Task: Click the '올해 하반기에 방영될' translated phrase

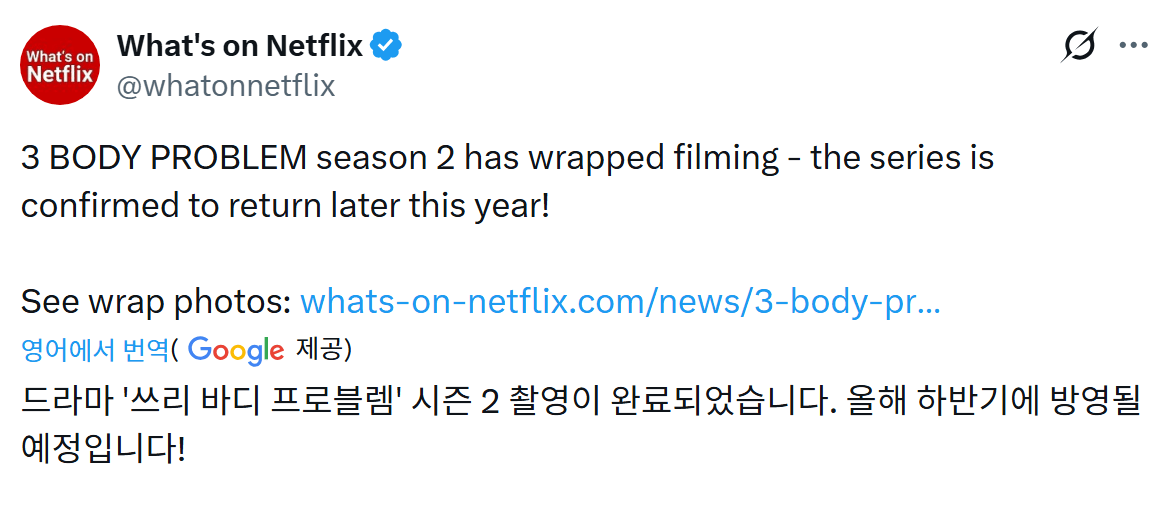Action: point(995,402)
